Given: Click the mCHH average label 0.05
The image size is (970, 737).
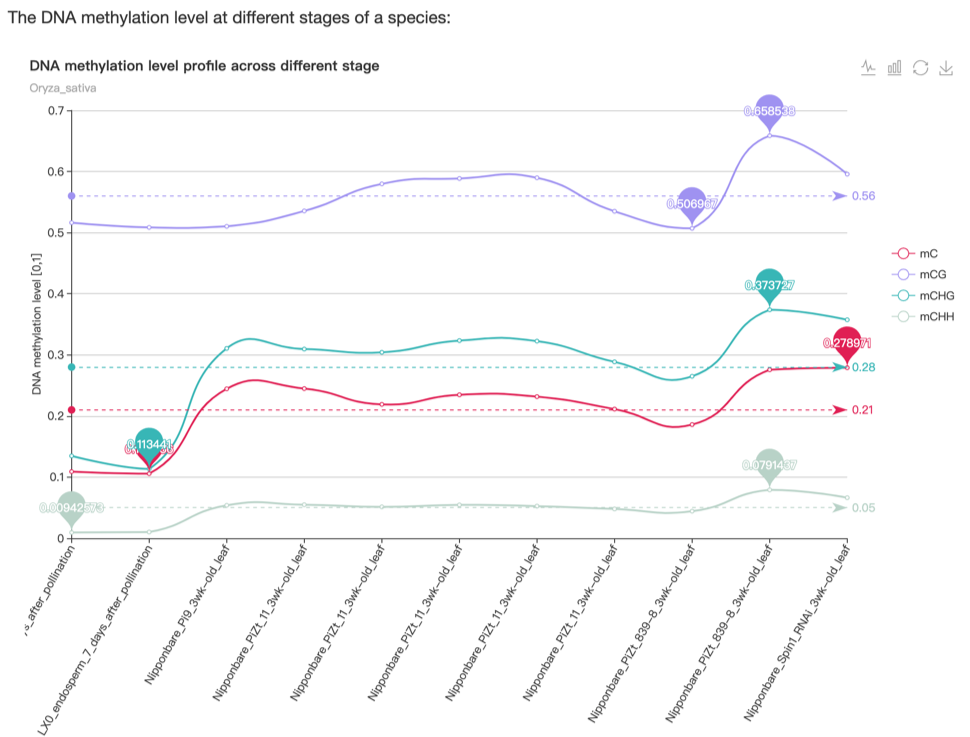Looking at the screenshot, I should pos(863,508).
